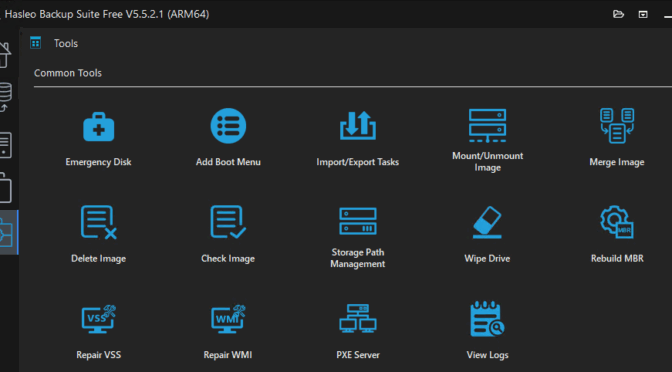The width and height of the screenshot is (672, 372).
Task: Click the Delete Image label
Action: [99, 258]
